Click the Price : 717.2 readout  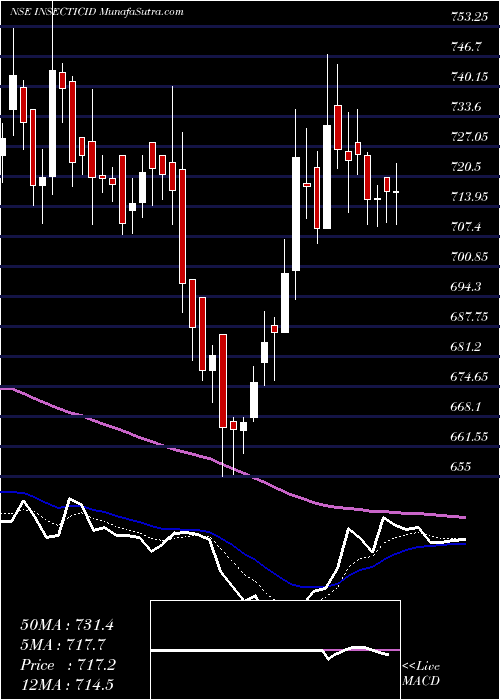pos(68,665)
